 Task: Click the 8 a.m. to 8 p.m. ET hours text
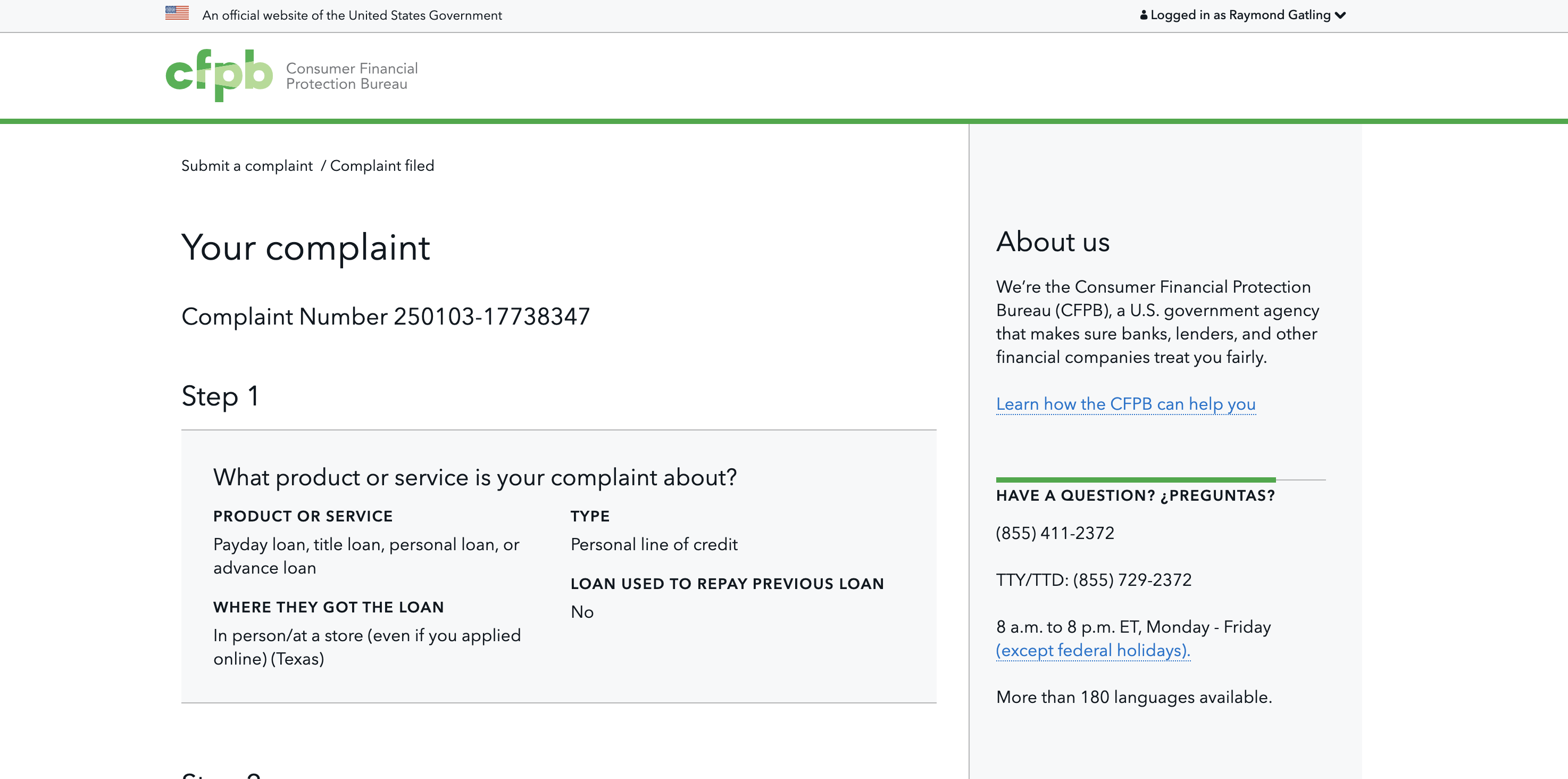click(1133, 627)
